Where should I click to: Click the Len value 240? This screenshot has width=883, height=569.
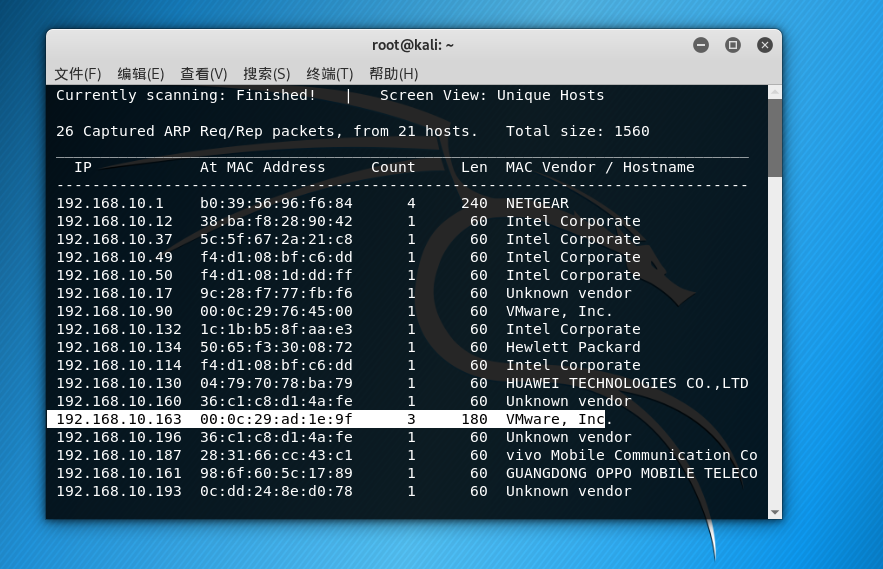tap(474, 203)
